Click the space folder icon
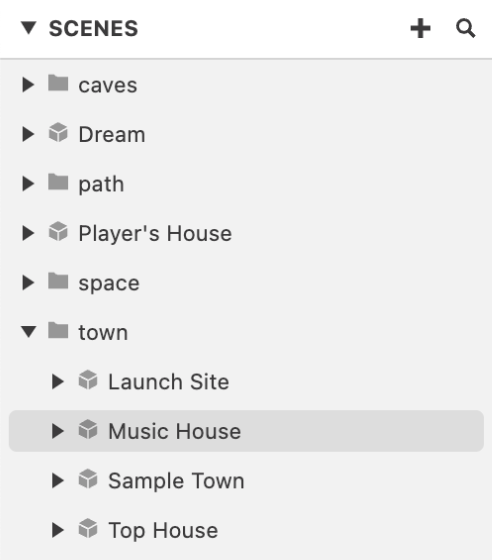Image resolution: width=492 pixels, height=560 pixels. click(x=58, y=281)
